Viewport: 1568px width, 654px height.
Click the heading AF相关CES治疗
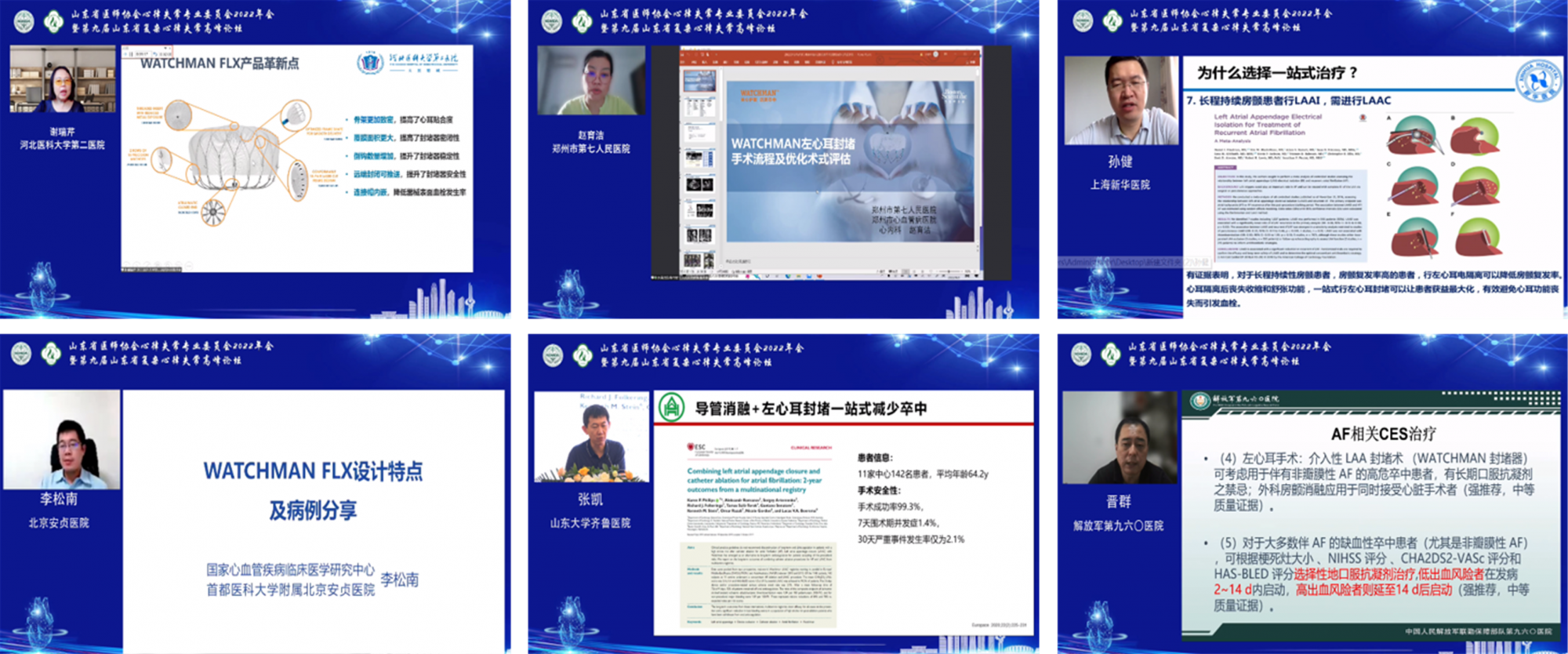pos(1383,434)
